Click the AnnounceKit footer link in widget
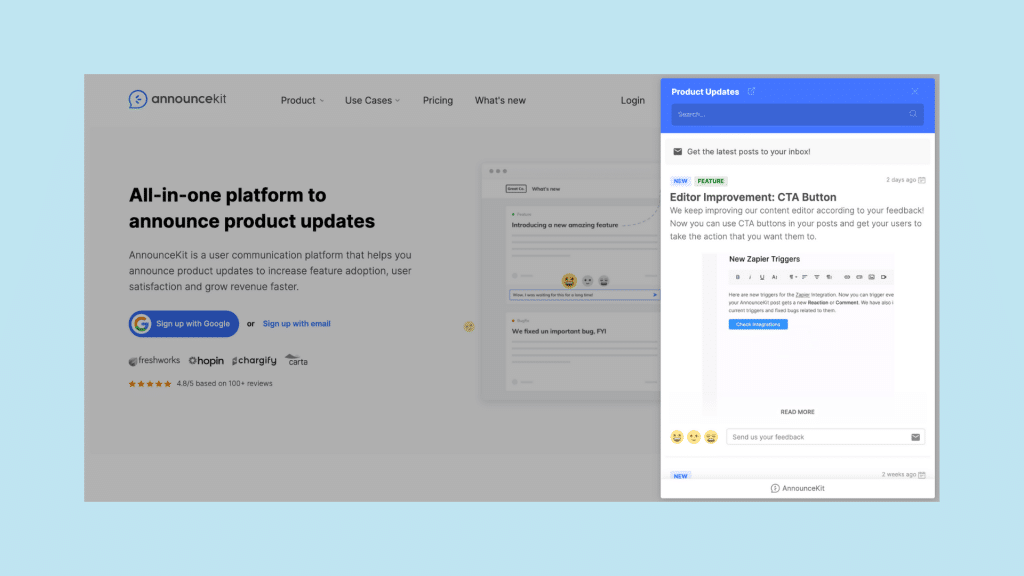Viewport: 1024px width, 576px height. coord(797,488)
